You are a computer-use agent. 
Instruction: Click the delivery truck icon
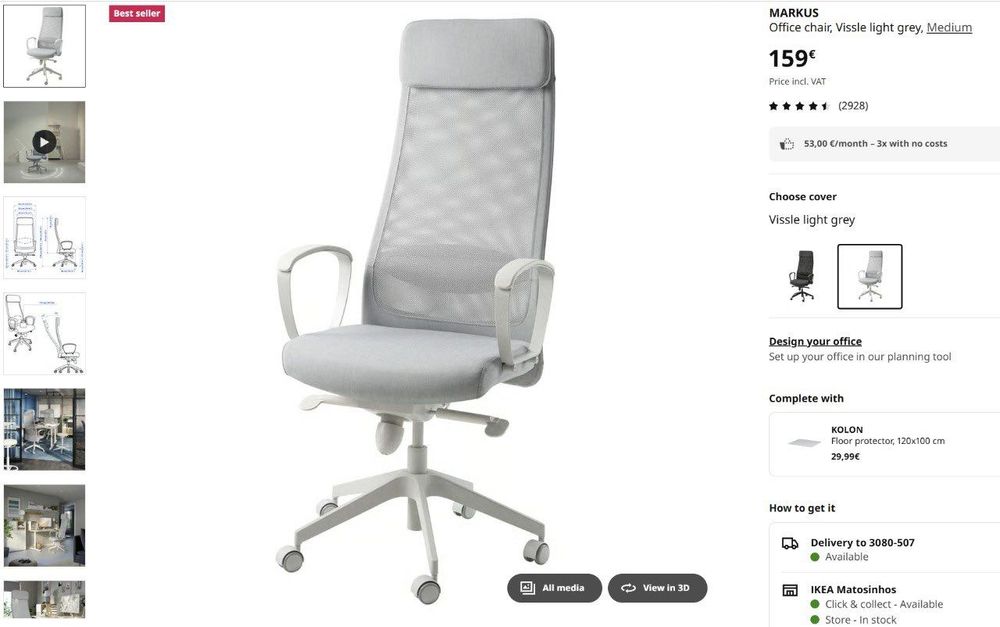790,543
